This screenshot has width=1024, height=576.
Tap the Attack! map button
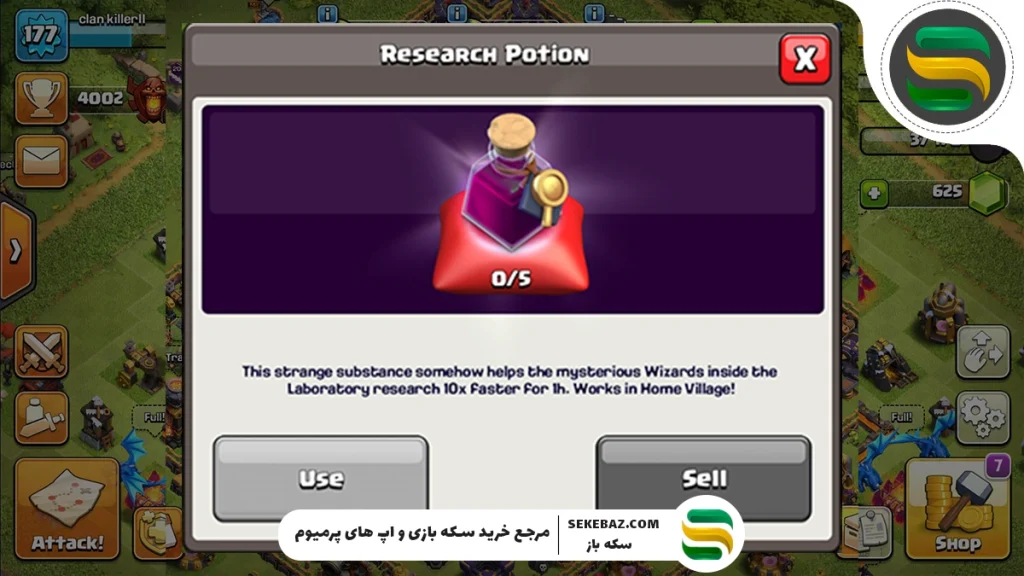67,509
